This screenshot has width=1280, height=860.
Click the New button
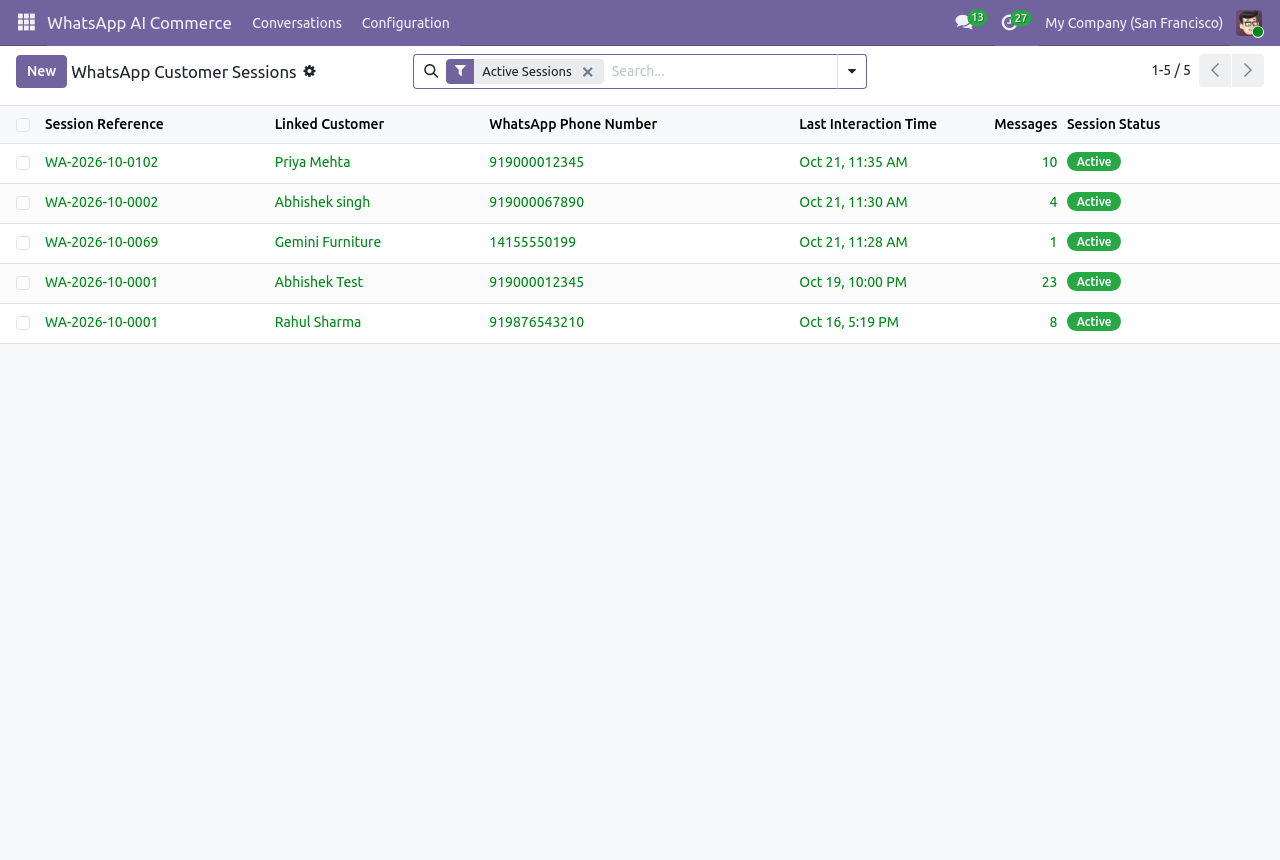coord(41,71)
